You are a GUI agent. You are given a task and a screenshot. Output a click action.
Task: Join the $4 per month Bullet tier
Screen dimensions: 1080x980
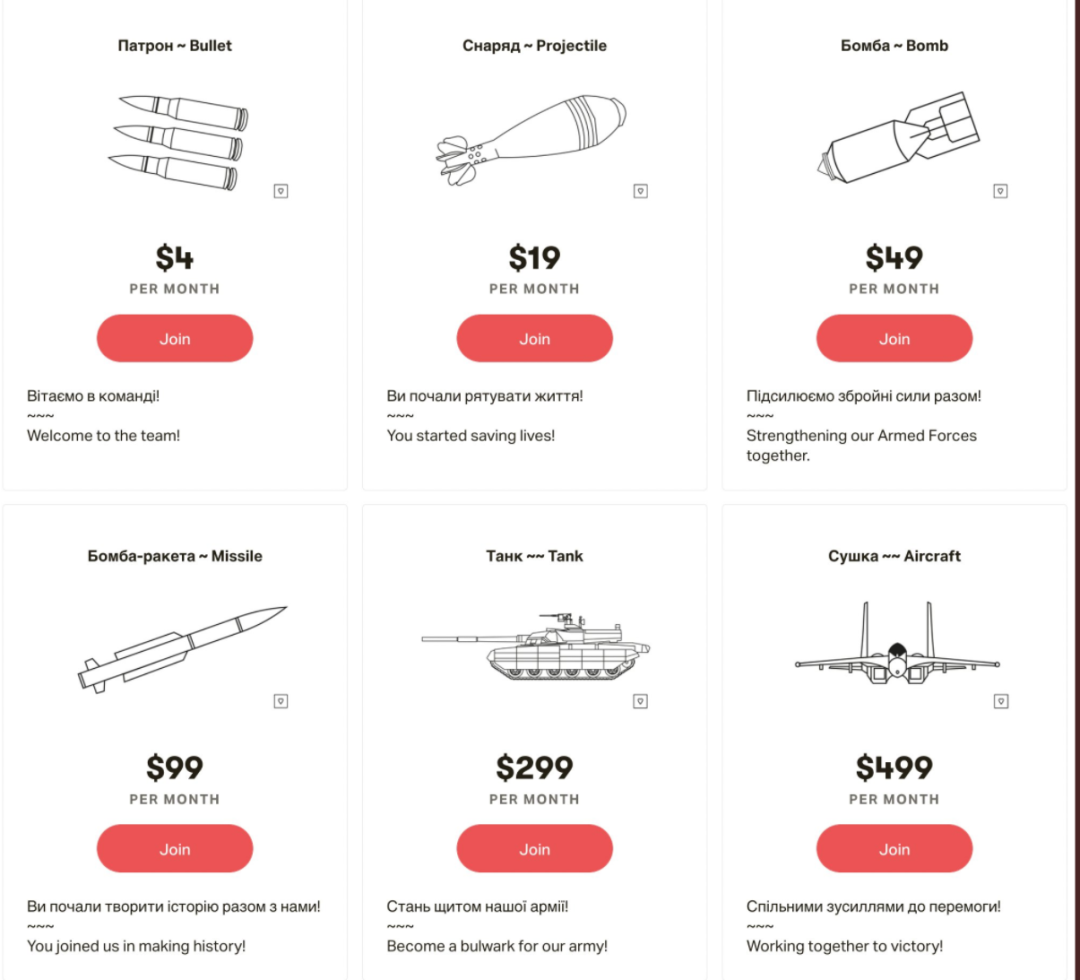[x=175, y=338]
